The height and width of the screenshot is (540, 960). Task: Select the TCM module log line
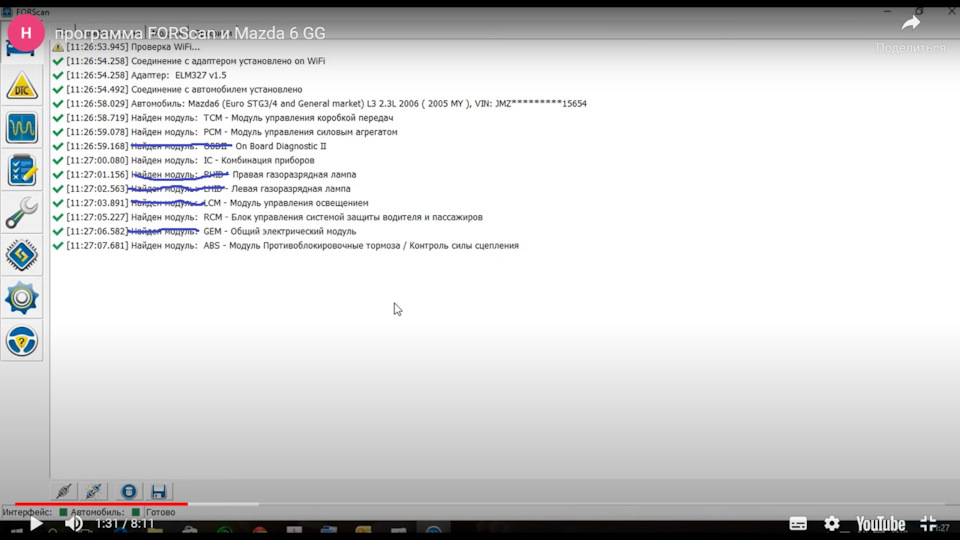point(223,118)
